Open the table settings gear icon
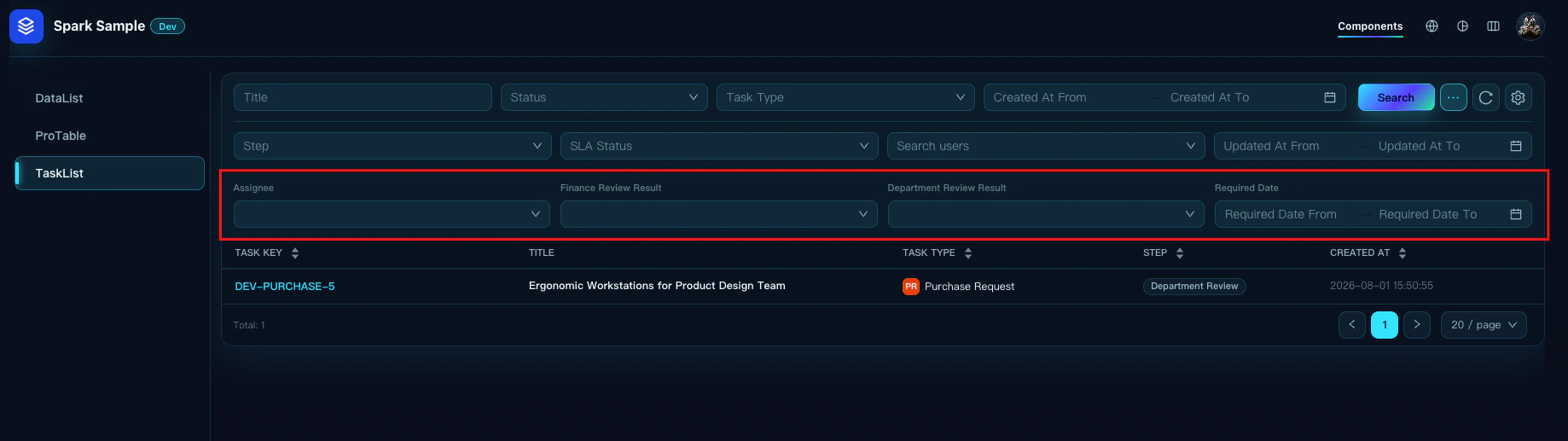Viewport: 1568px width, 441px height. 1518,97
